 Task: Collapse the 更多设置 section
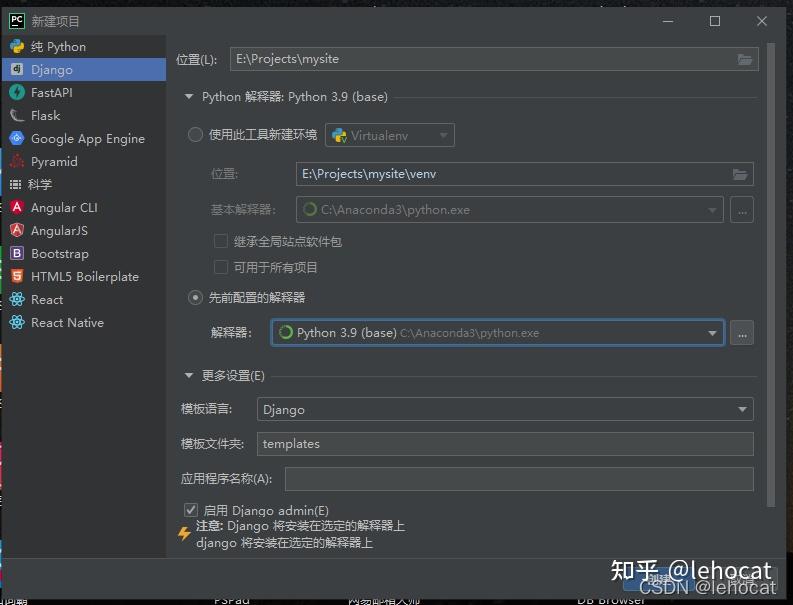189,375
